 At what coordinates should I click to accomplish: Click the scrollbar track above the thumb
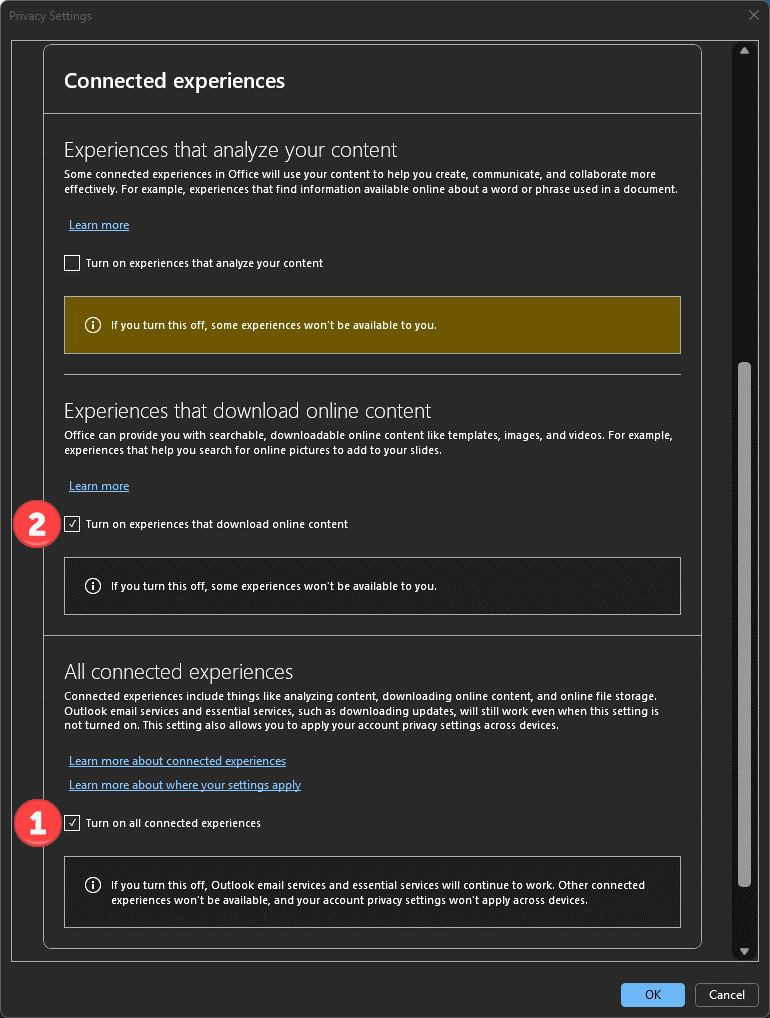pos(745,209)
